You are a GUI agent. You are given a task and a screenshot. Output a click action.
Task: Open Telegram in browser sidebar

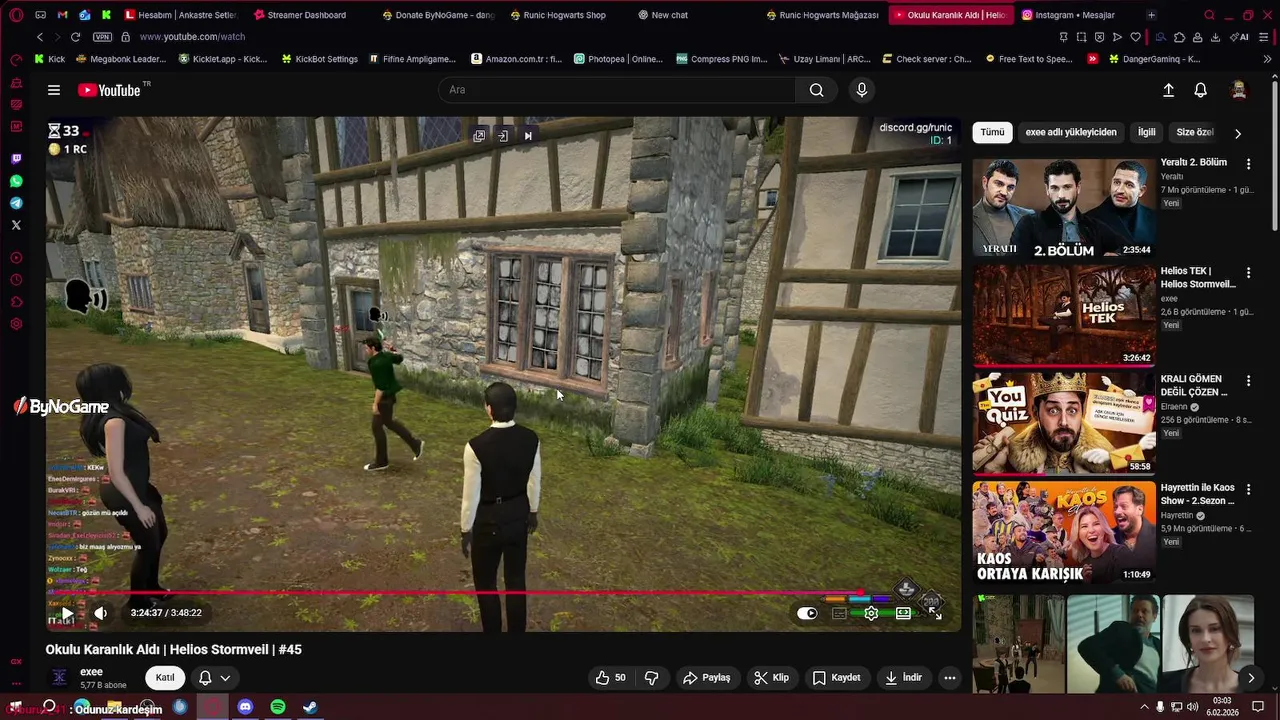point(16,203)
